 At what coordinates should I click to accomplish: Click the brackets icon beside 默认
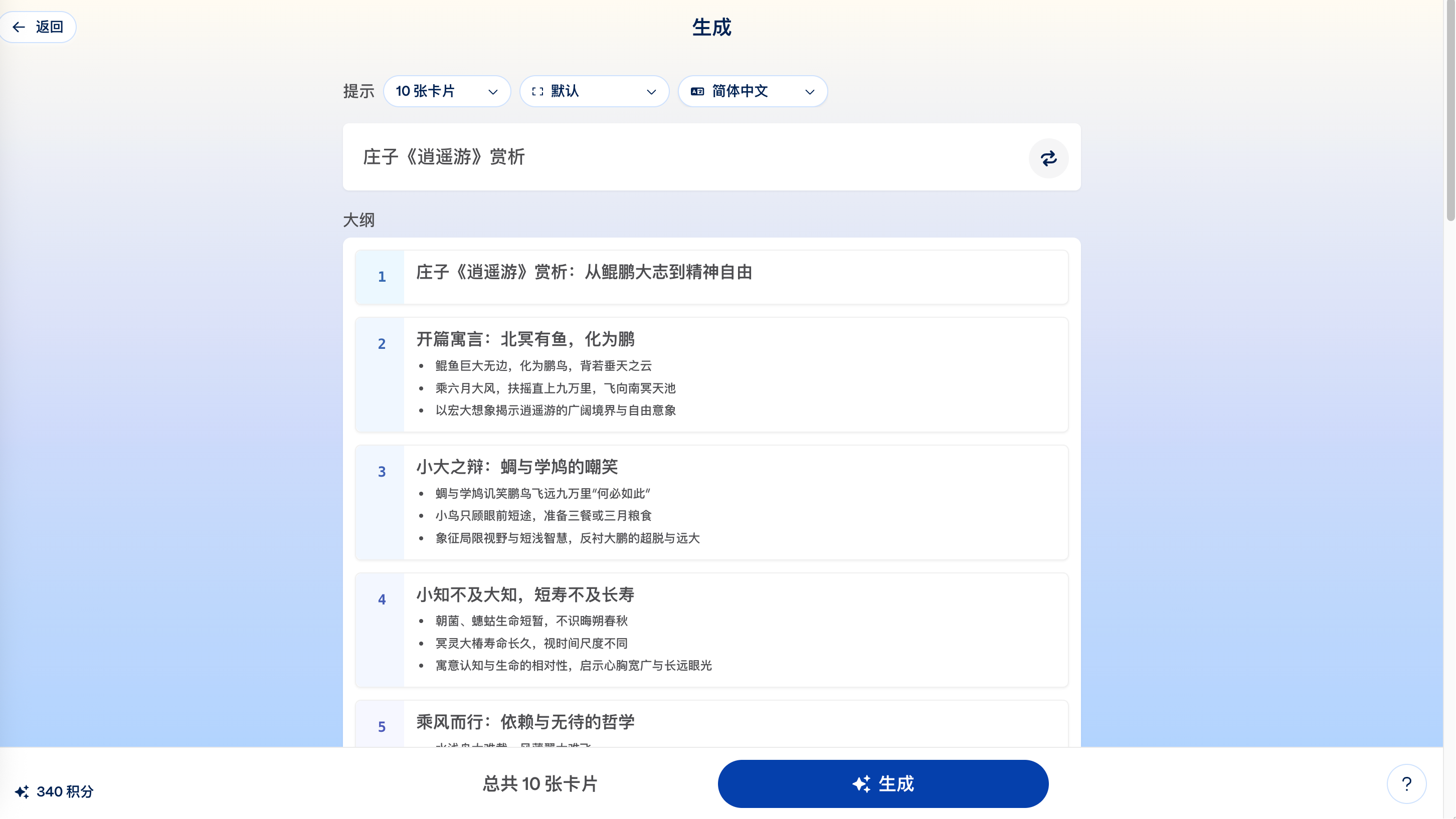tap(537, 92)
